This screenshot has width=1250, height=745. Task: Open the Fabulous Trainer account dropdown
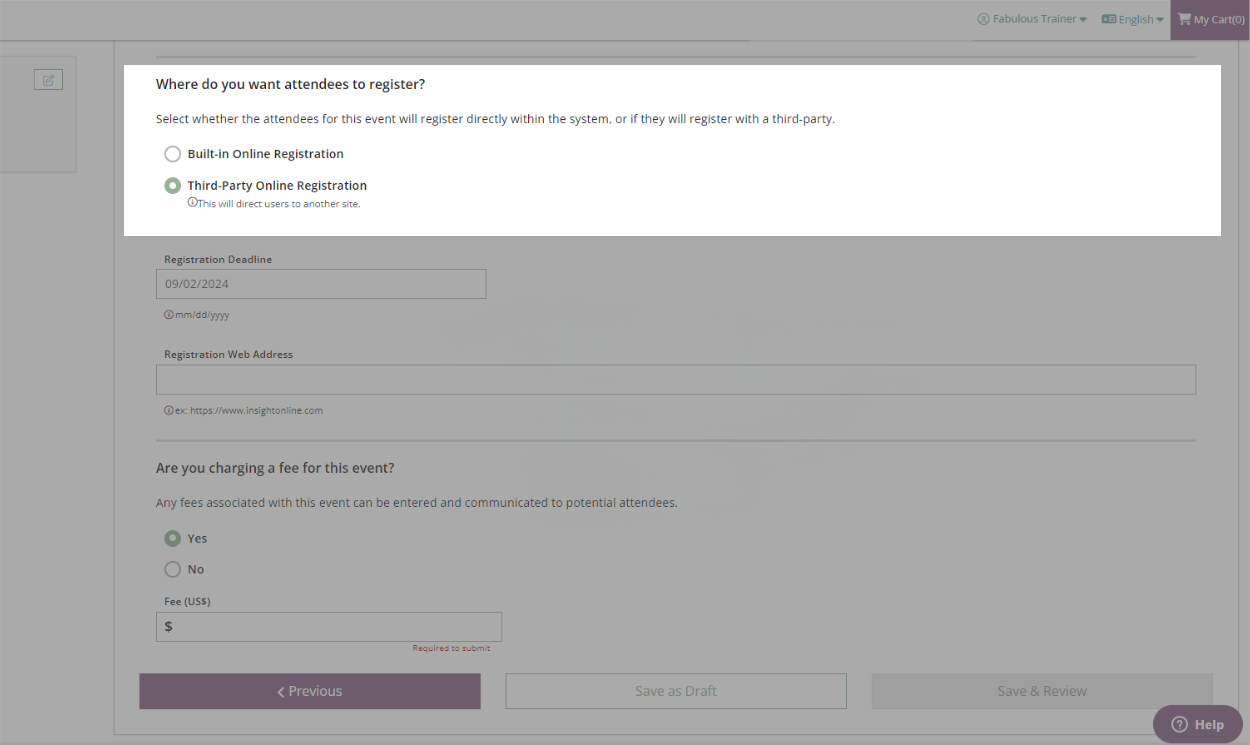1033,18
